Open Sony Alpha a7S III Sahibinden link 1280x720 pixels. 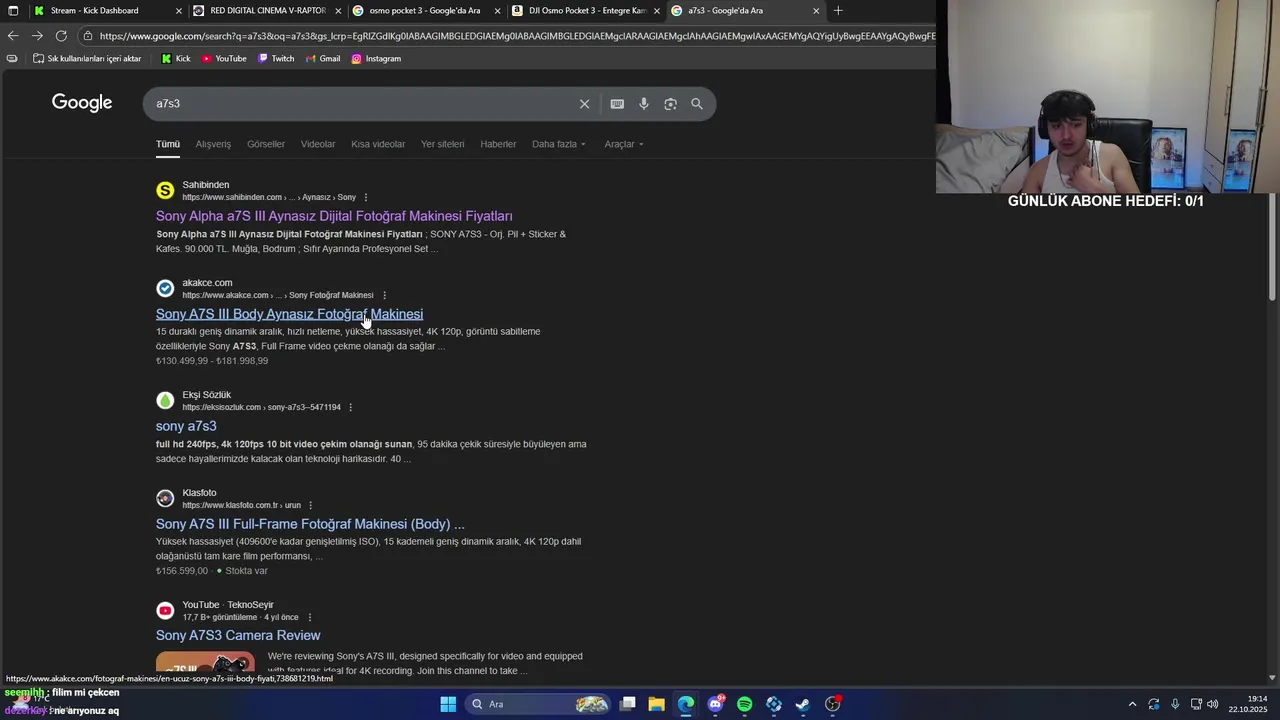pos(334,216)
